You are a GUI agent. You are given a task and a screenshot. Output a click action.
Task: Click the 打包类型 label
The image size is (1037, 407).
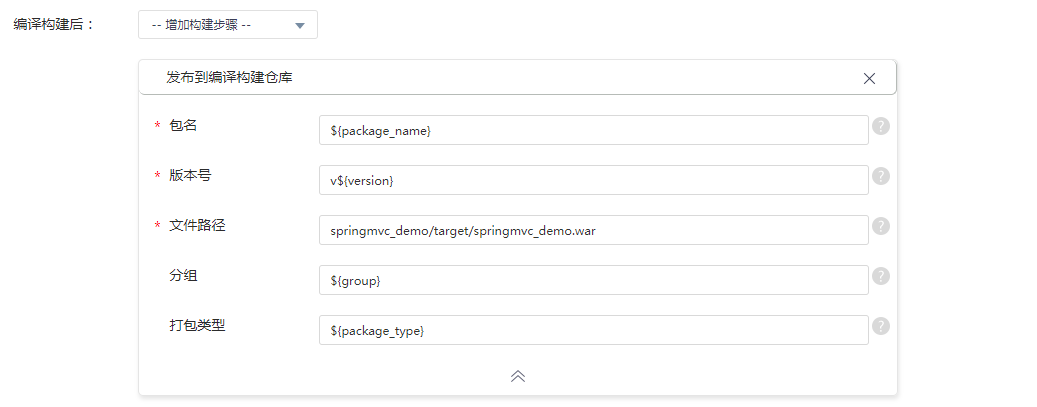tap(197, 325)
